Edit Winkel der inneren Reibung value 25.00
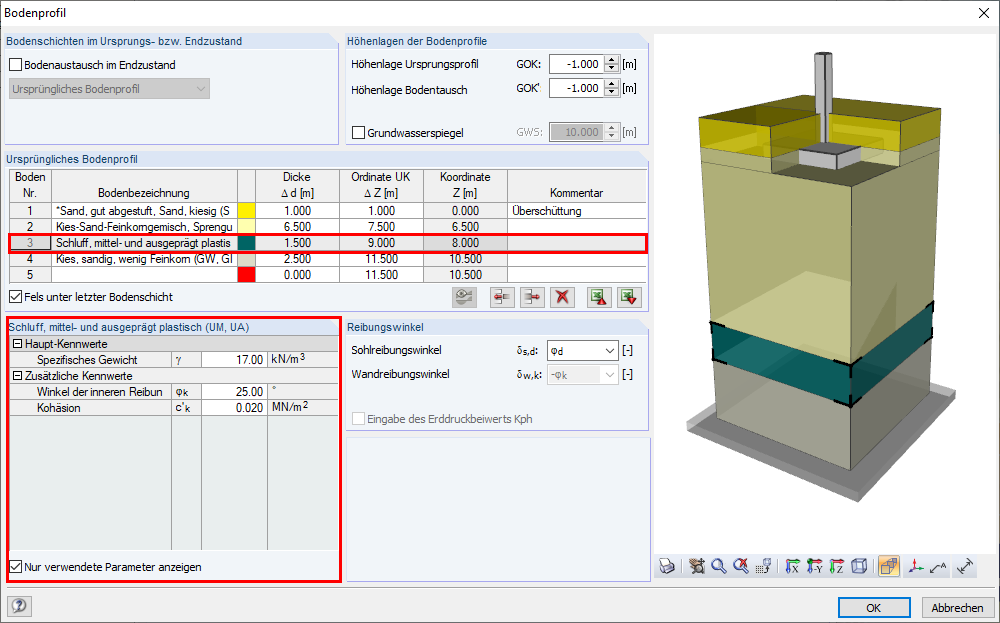Image resolution: width=1000 pixels, height=623 pixels. point(233,392)
